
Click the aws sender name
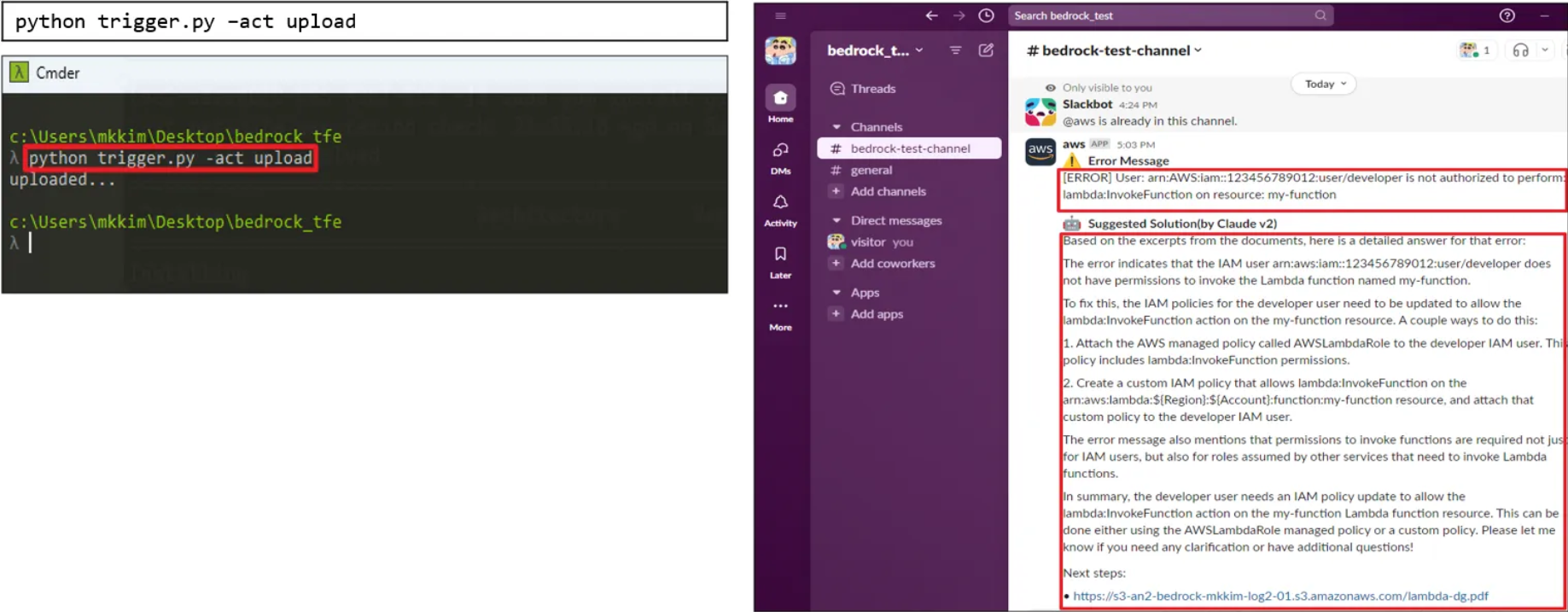1073,144
